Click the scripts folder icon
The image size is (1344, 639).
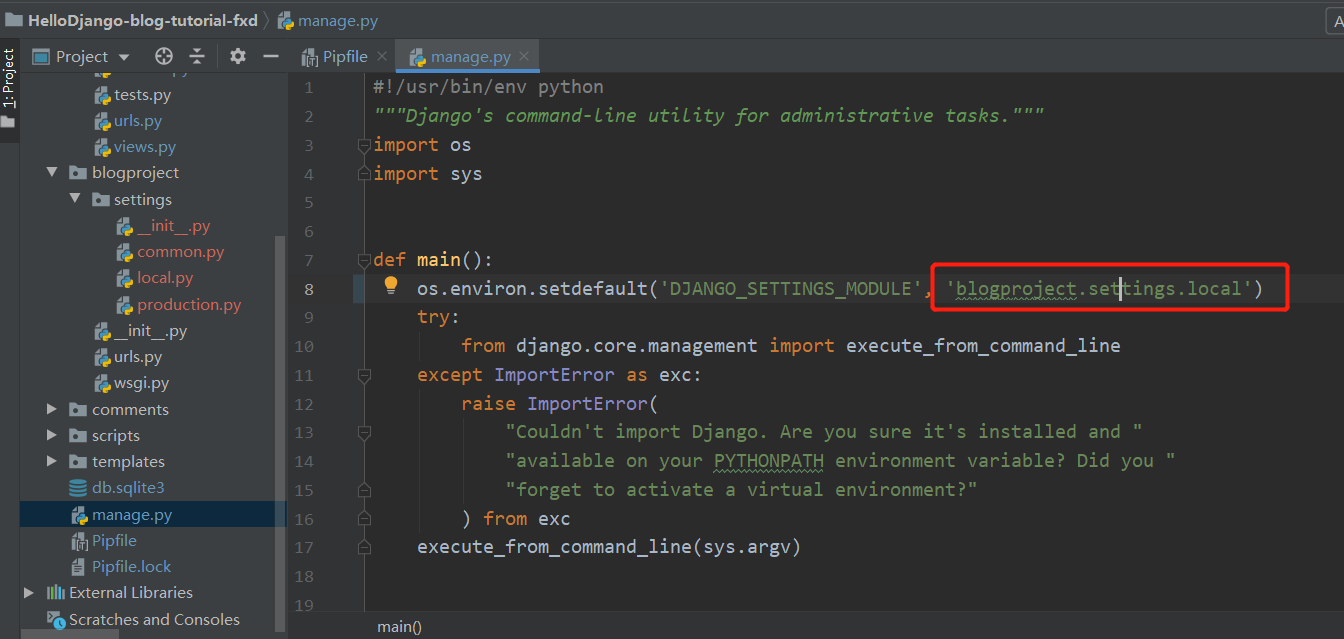tap(77, 435)
